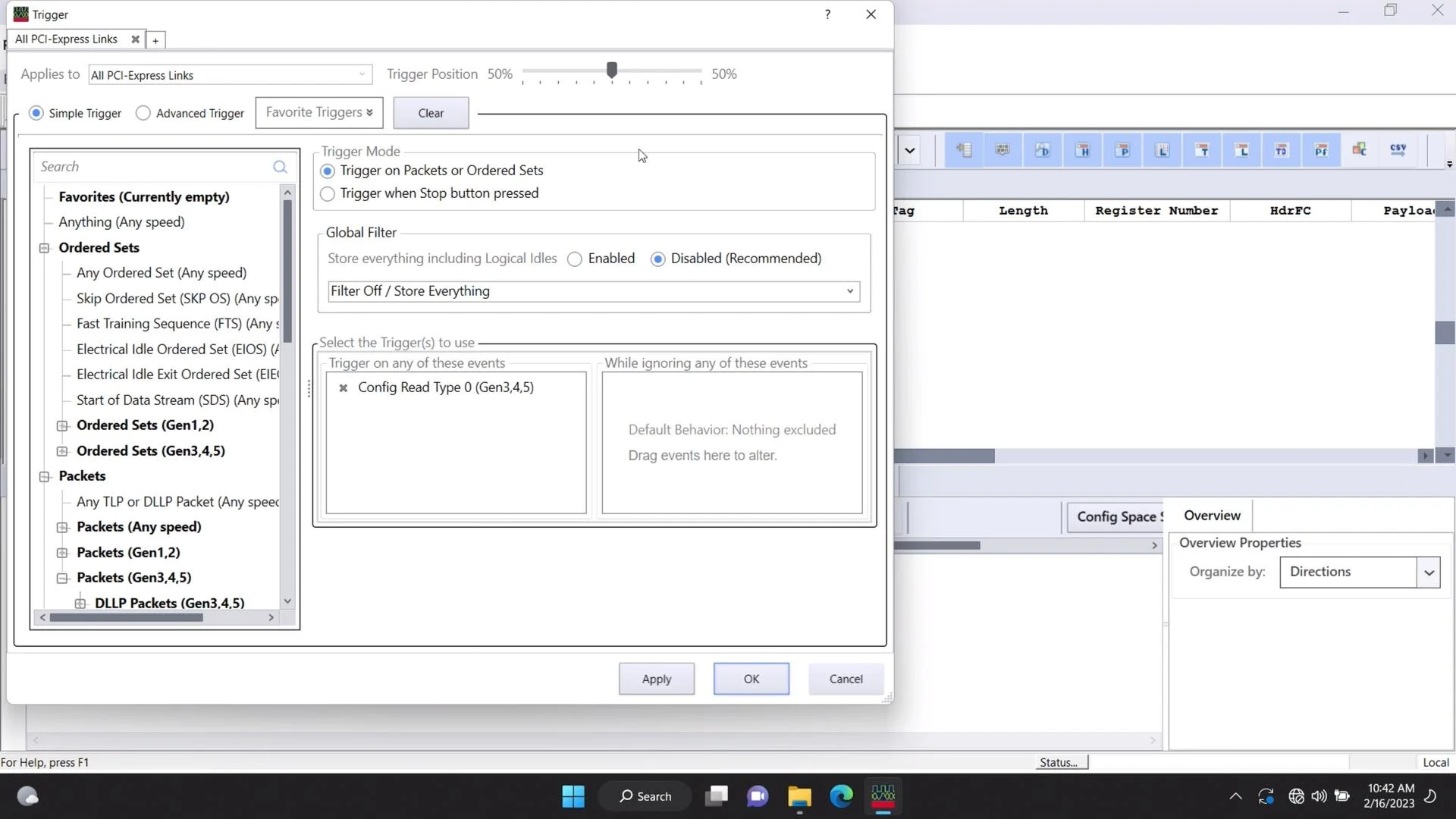Toggle the 'Pf' pane toolbar icon
1456x819 pixels.
(x=1321, y=150)
